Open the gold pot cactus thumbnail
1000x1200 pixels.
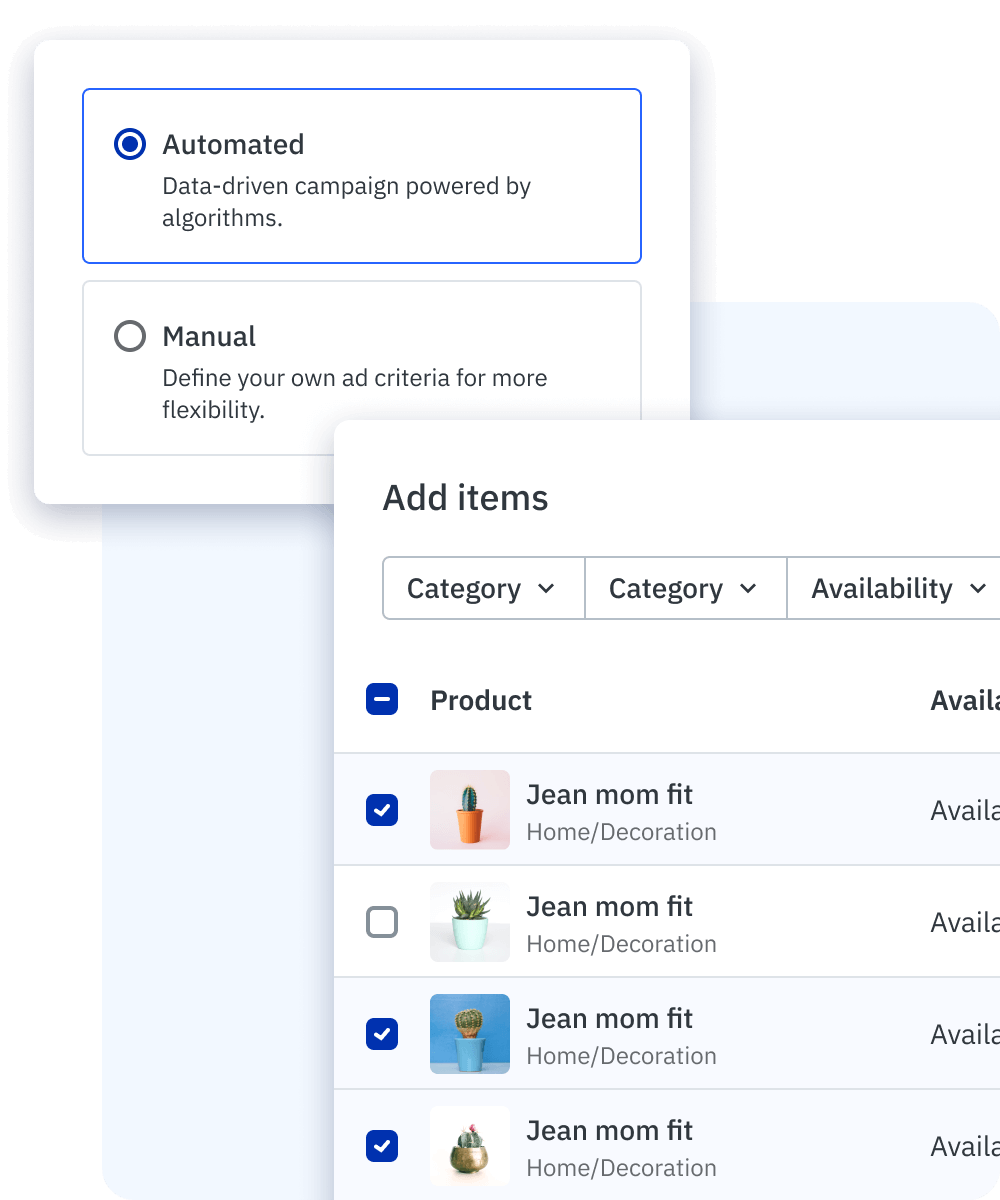click(x=470, y=1146)
